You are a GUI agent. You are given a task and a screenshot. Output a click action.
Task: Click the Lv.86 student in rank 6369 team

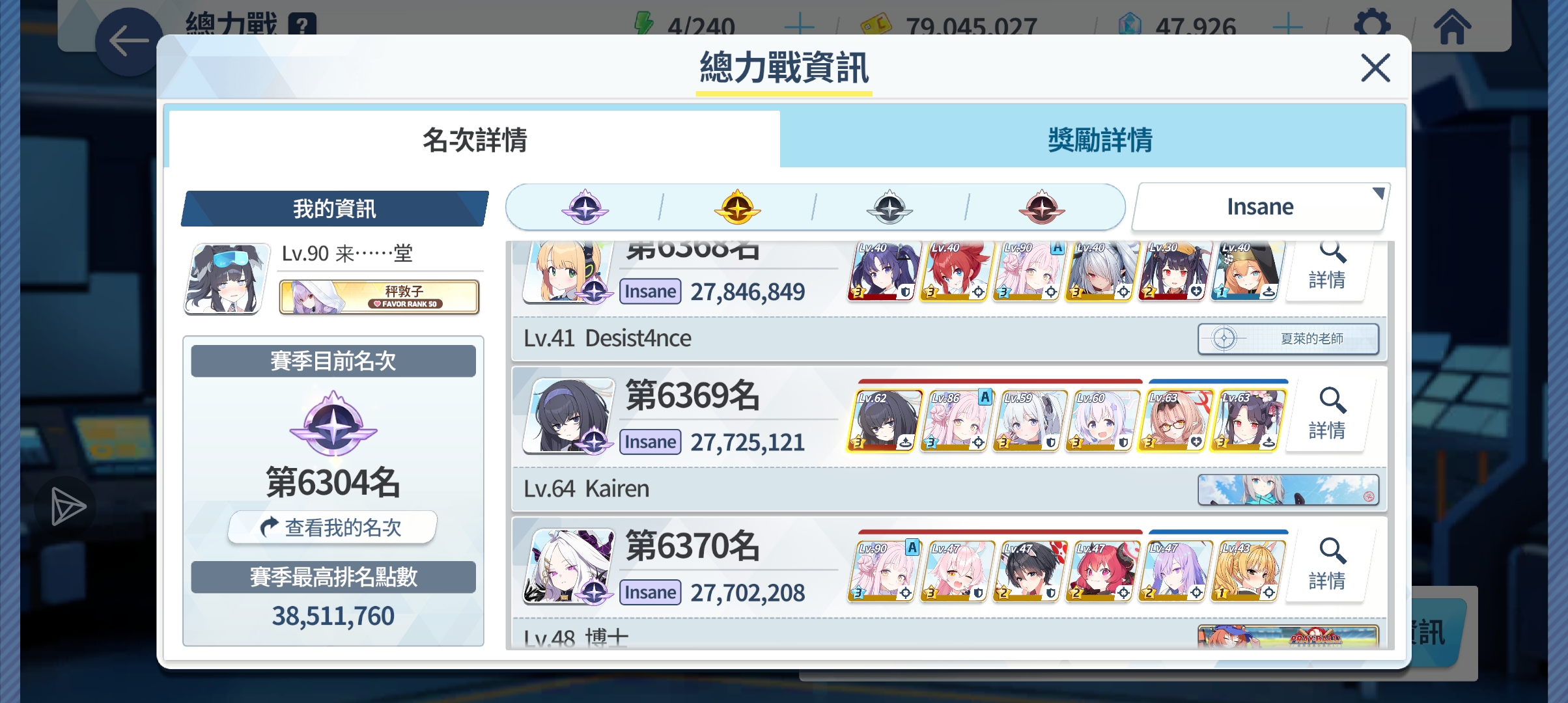coord(956,420)
